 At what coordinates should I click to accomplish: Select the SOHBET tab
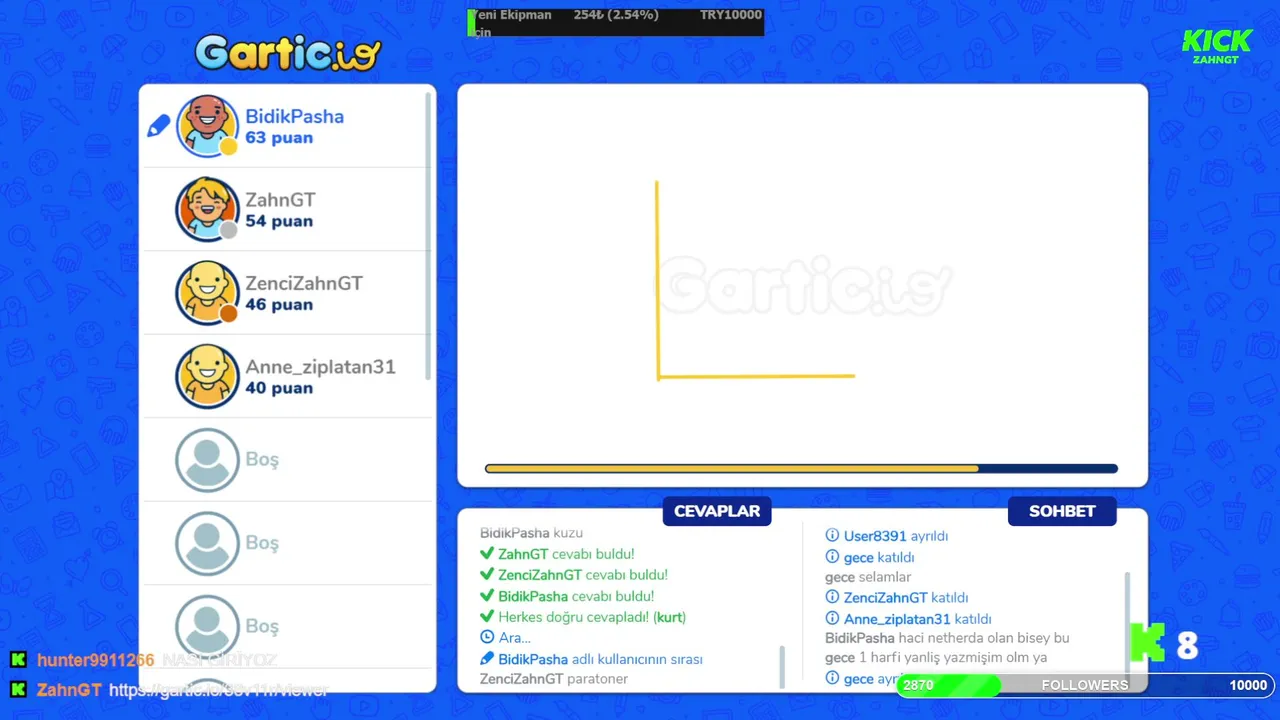[1062, 511]
